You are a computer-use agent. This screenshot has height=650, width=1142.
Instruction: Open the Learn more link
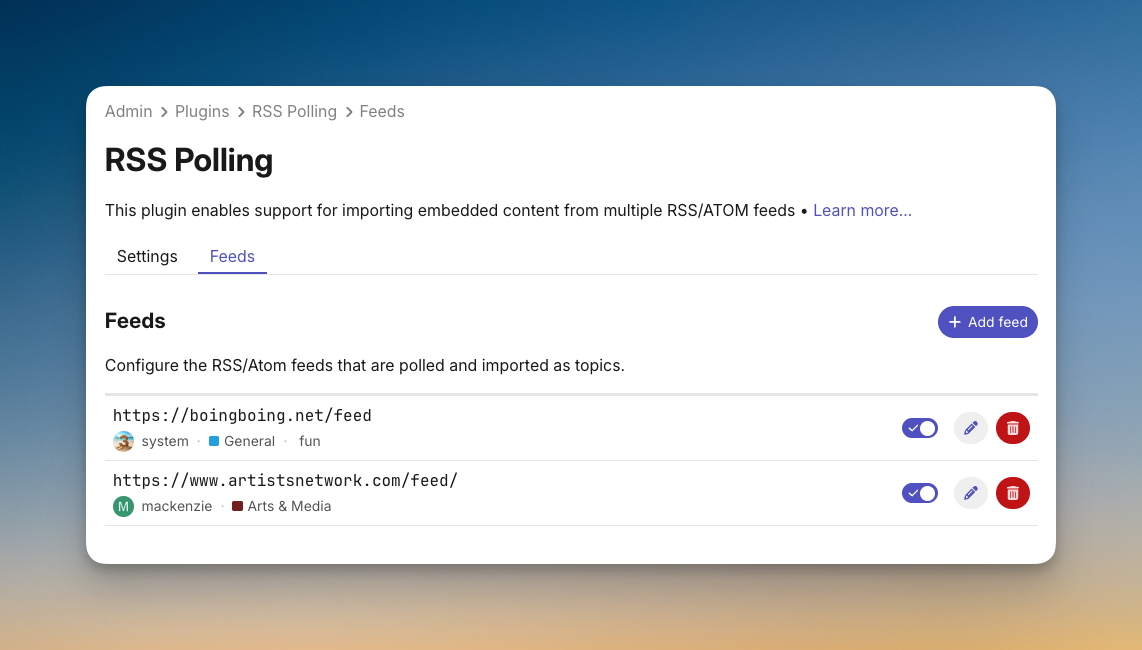[862, 211]
